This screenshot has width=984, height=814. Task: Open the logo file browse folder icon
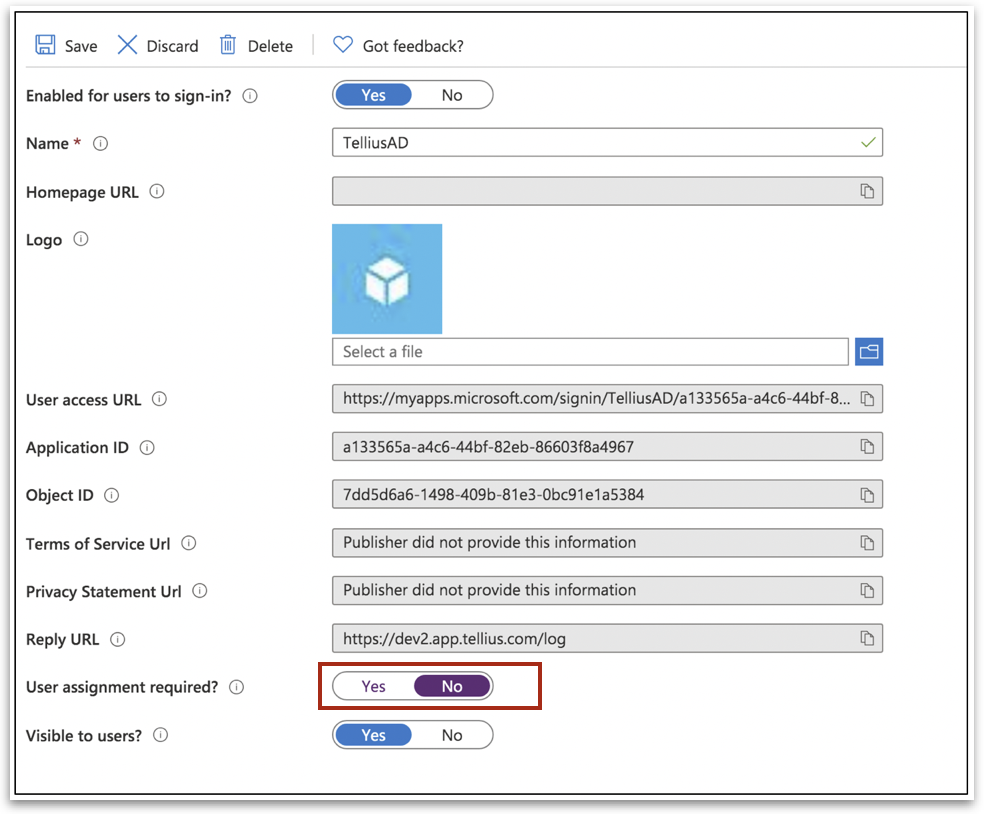(x=868, y=352)
